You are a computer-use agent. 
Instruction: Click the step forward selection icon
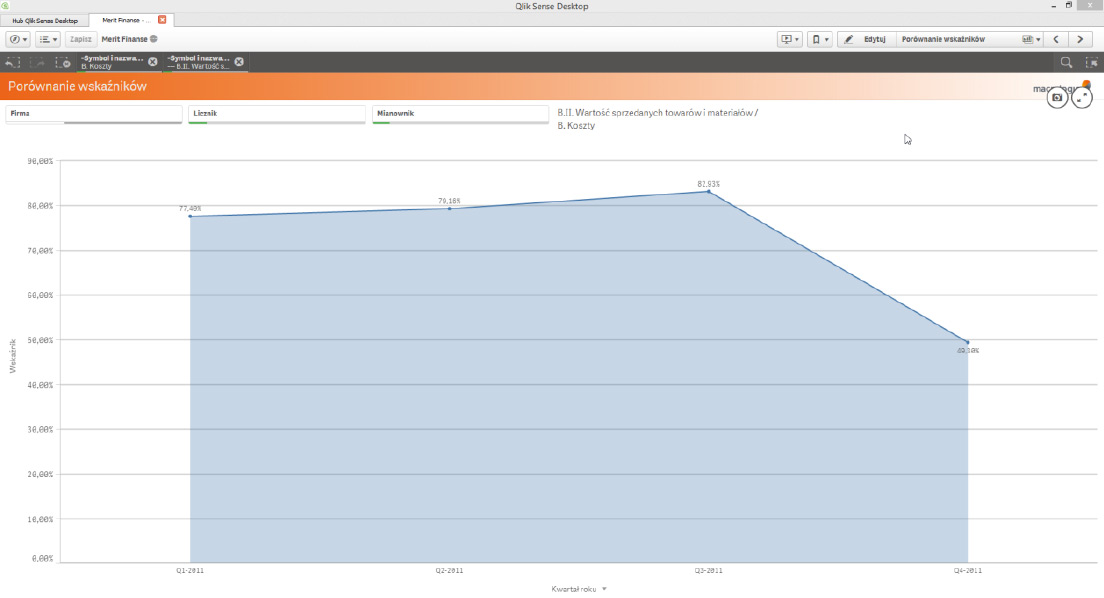tap(39, 62)
